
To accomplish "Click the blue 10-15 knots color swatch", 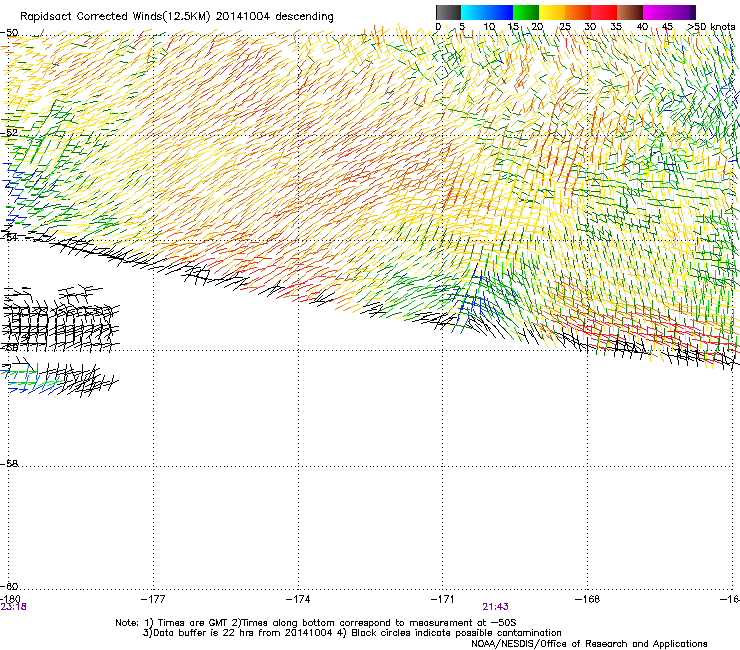I will pos(500,12).
